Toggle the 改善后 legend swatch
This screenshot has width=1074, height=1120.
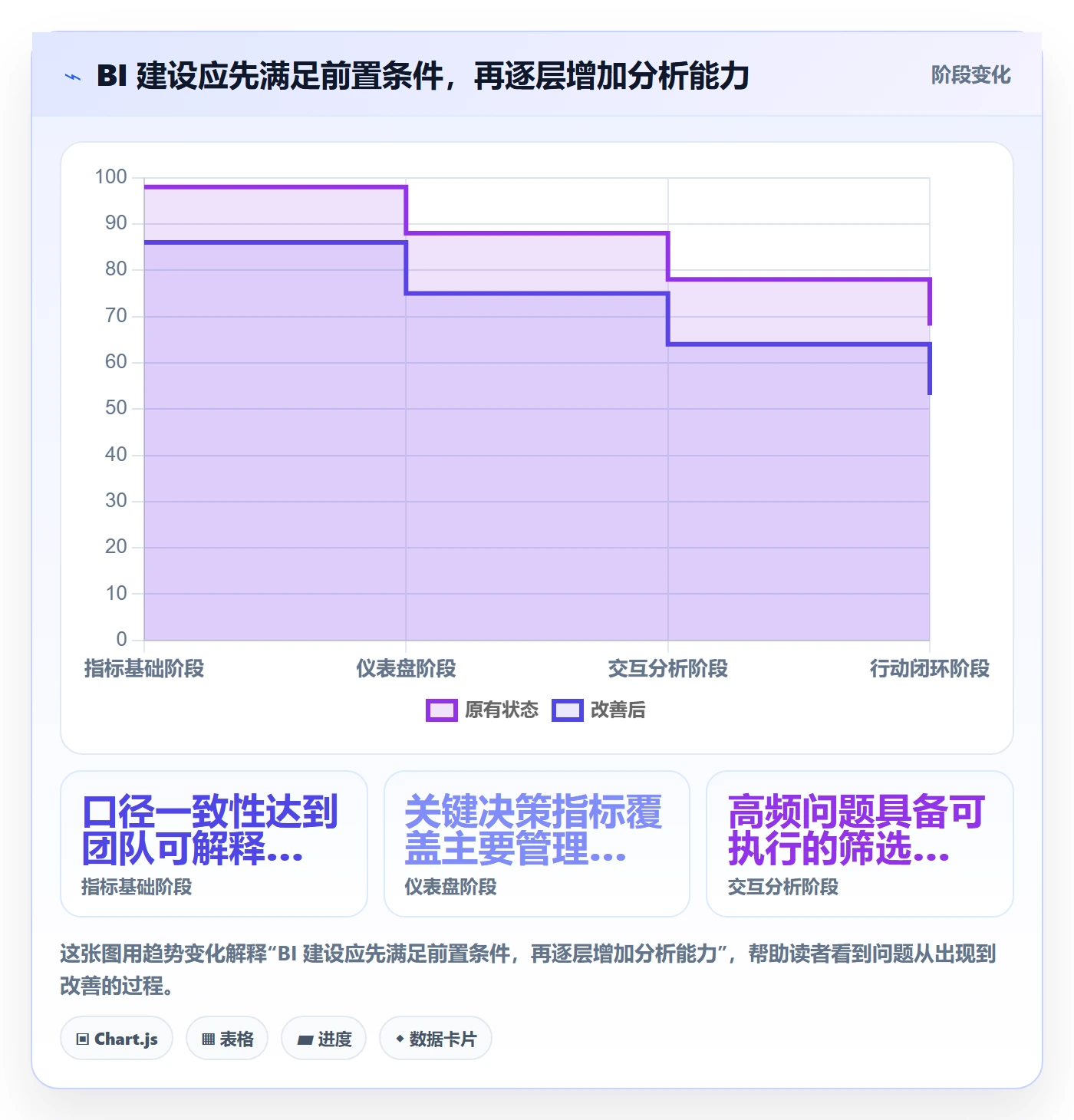(x=568, y=710)
